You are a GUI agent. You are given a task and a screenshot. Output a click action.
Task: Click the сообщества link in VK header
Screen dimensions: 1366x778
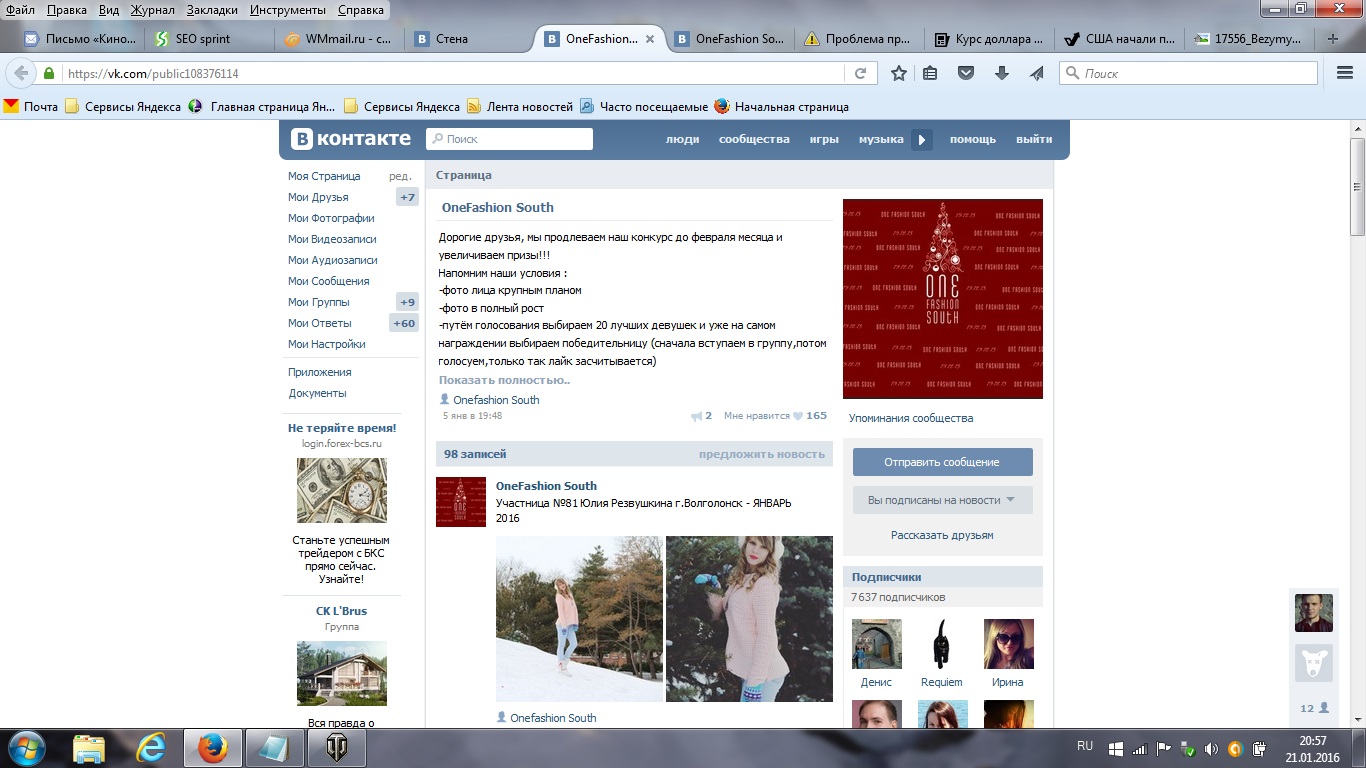point(754,139)
